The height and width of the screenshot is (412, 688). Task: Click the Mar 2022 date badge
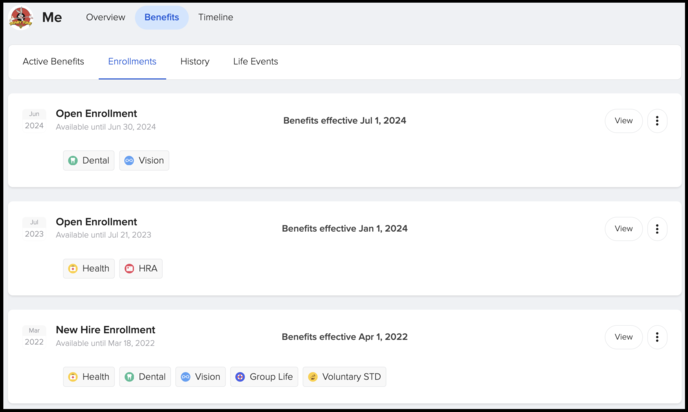[34, 337]
